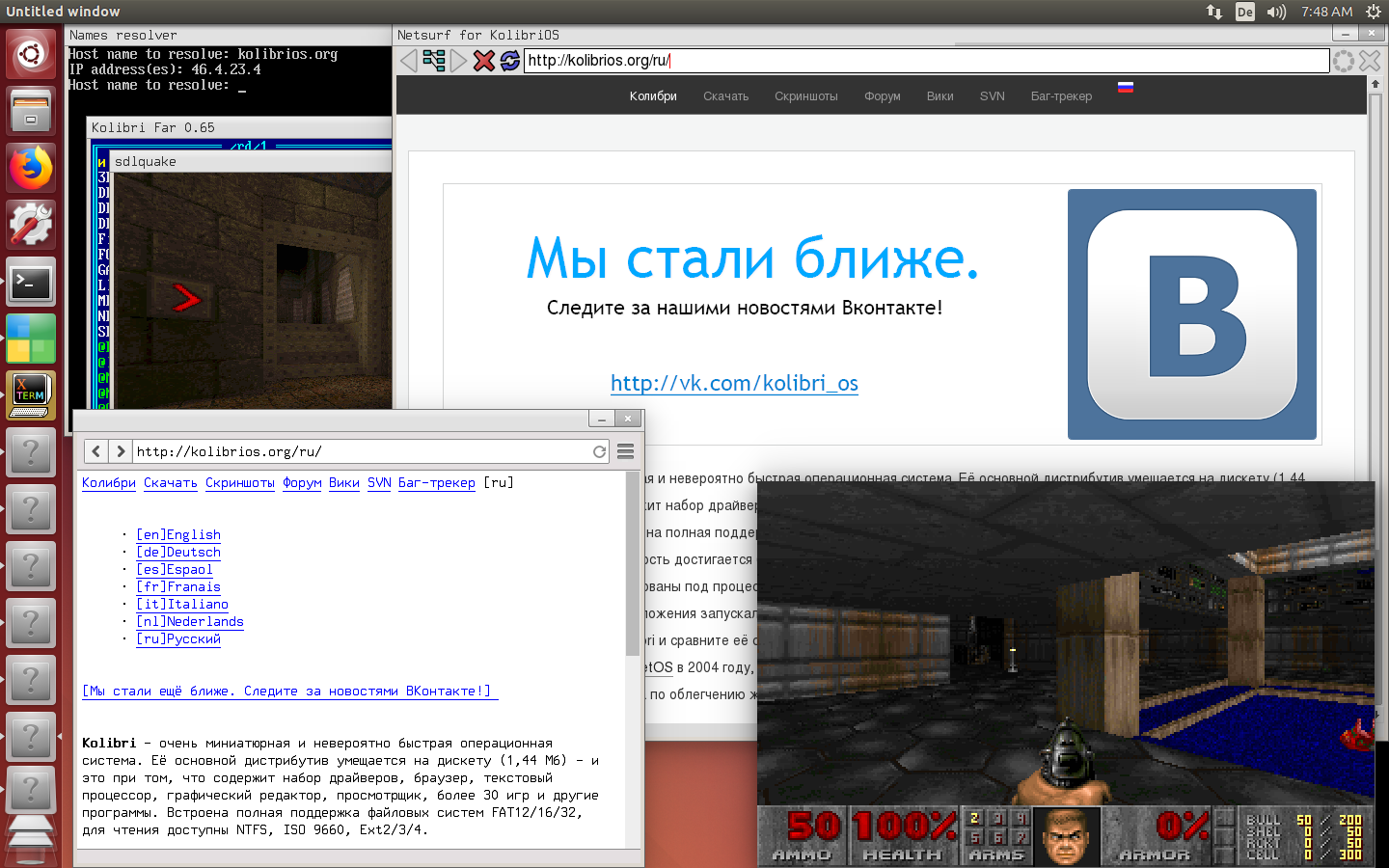Select [it]Italiano language link
Screen dimensions: 1389x868
[x=182, y=604]
